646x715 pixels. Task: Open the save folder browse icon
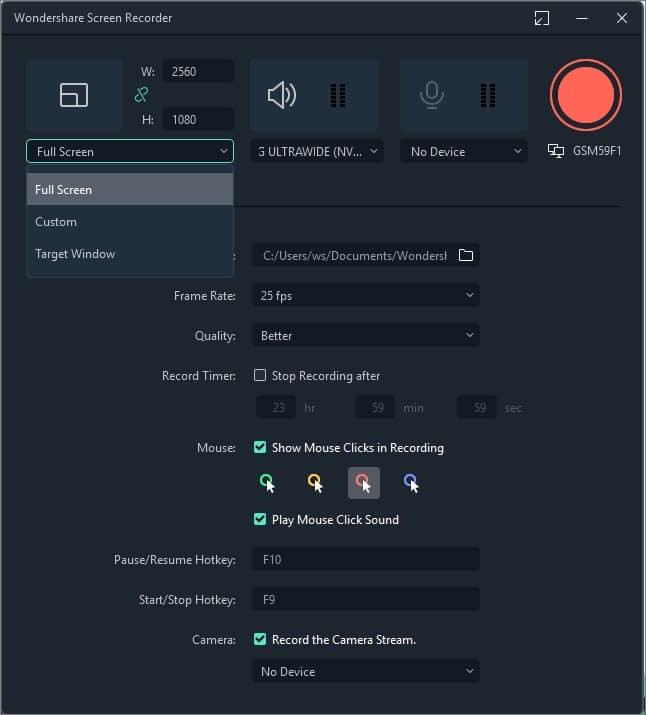tap(465, 255)
